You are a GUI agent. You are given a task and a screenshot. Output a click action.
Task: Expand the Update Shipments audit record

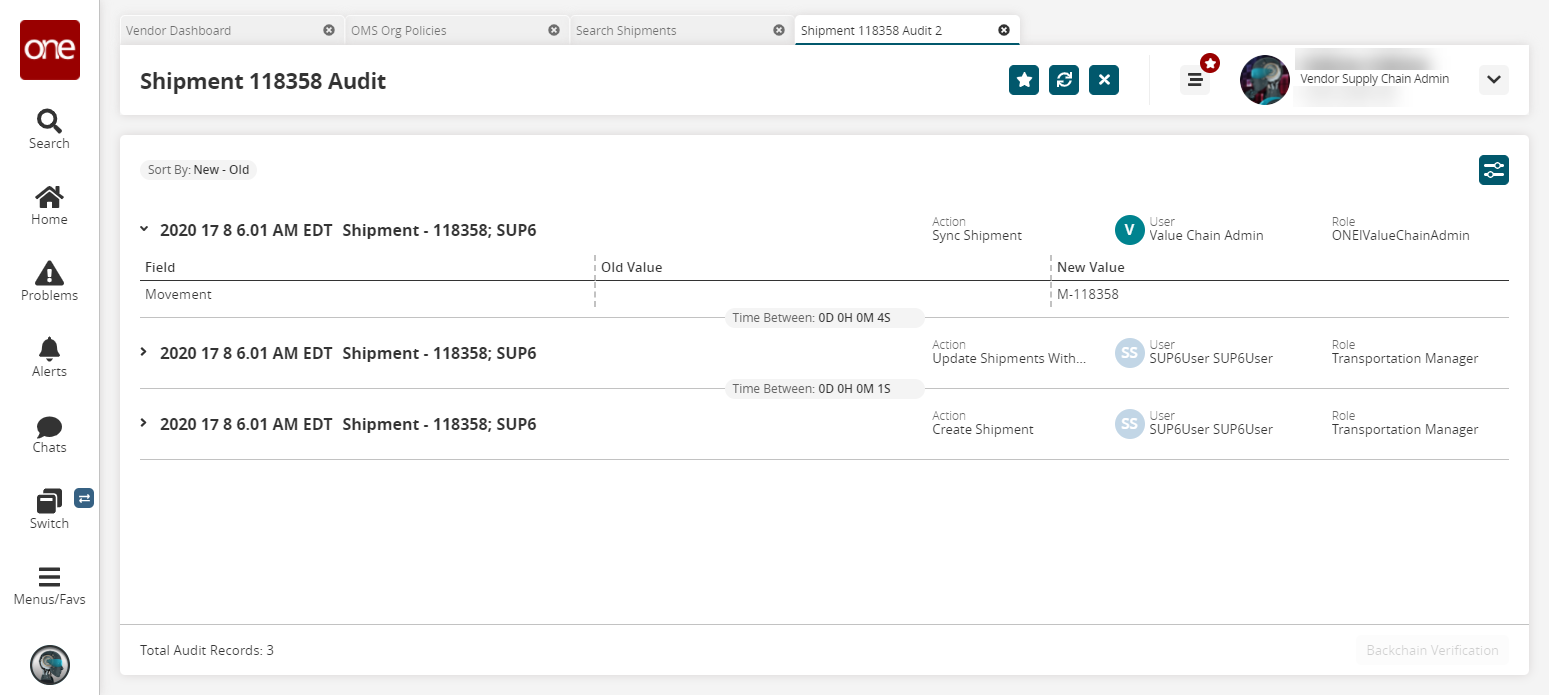[x=144, y=353]
